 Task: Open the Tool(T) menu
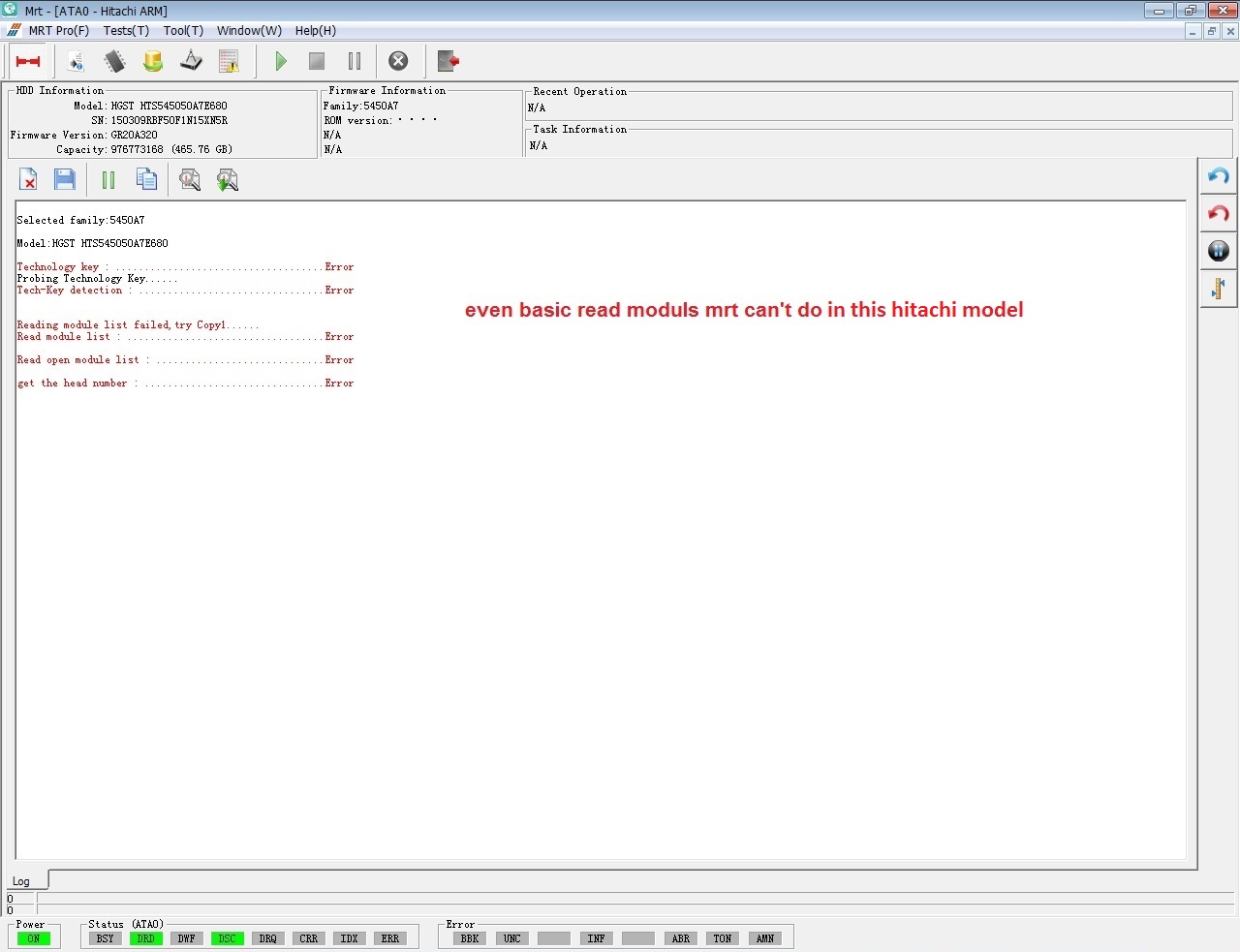pyautogui.click(x=183, y=31)
